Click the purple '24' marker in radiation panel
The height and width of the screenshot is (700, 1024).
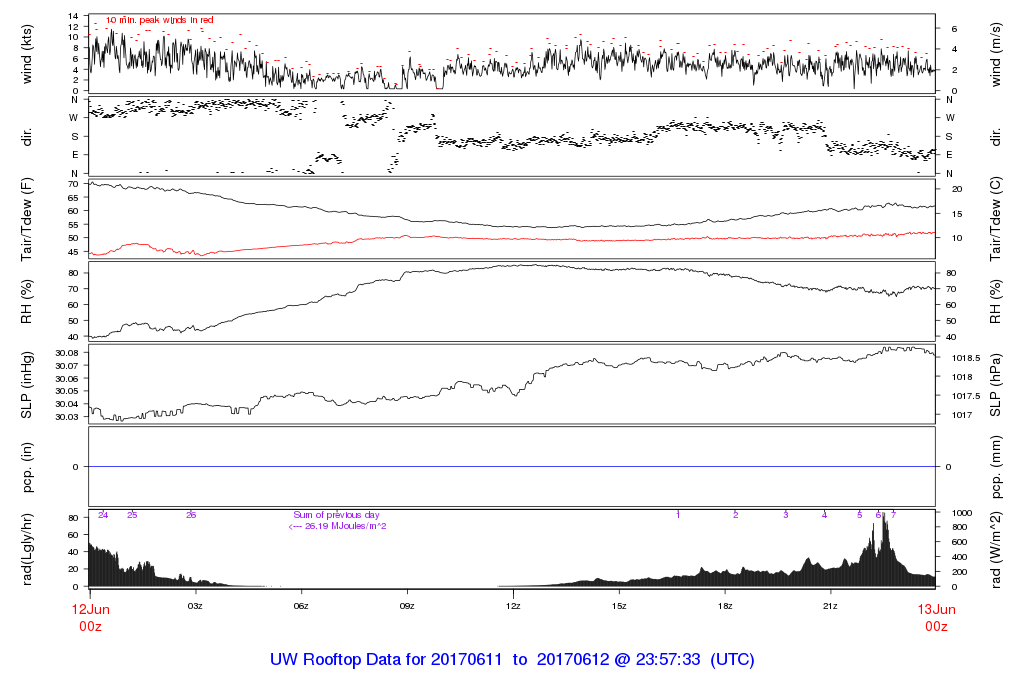pos(103,515)
